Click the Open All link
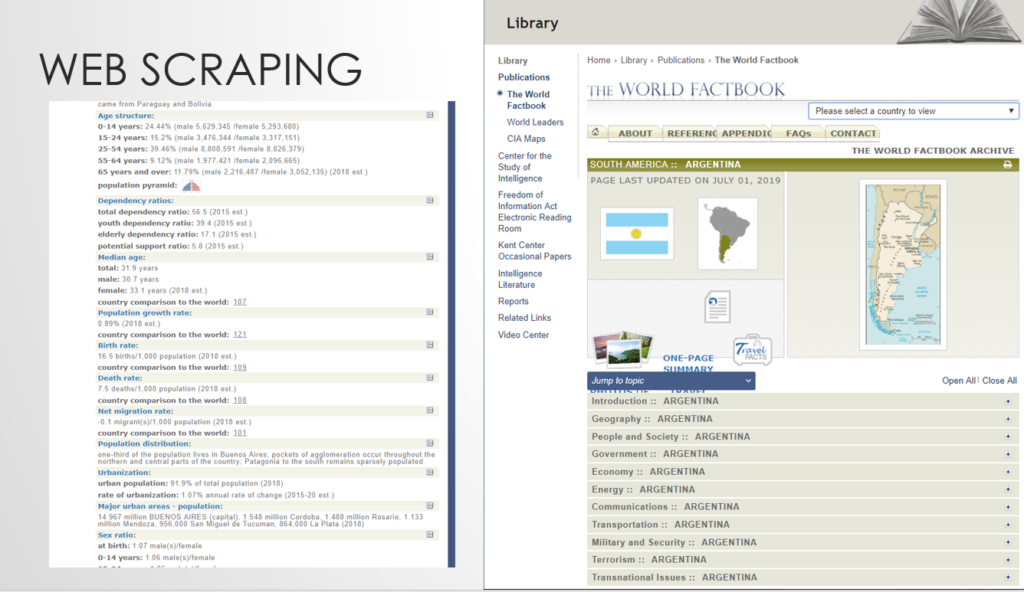 point(958,381)
